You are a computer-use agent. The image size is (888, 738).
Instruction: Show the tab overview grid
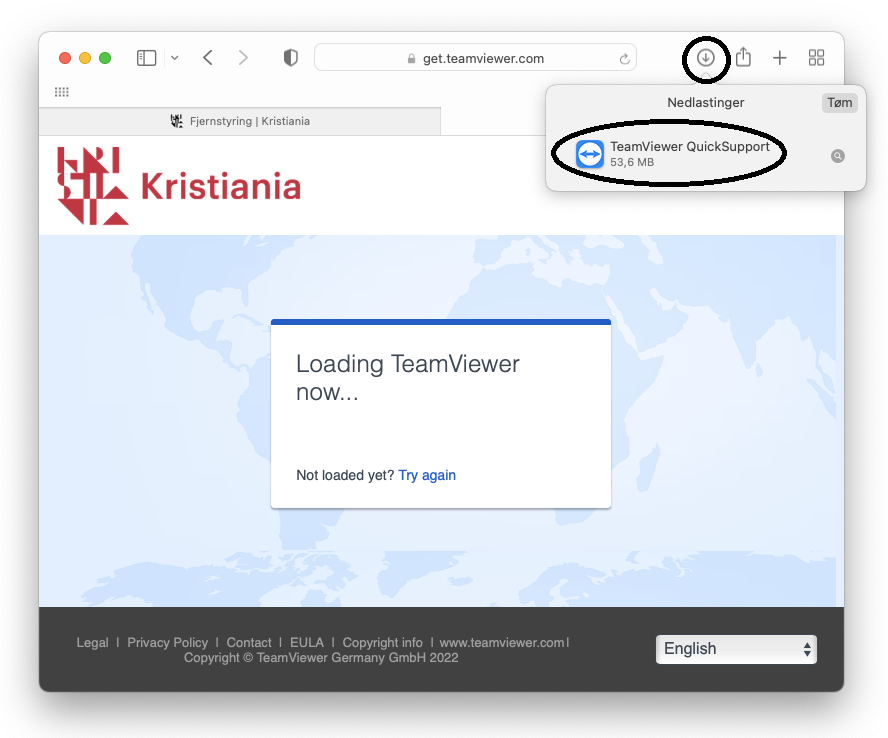[x=816, y=58]
